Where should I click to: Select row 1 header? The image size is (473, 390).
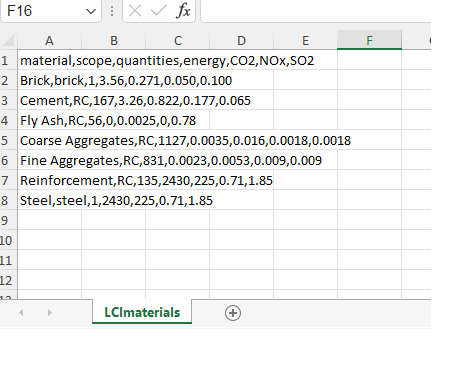coord(8,60)
